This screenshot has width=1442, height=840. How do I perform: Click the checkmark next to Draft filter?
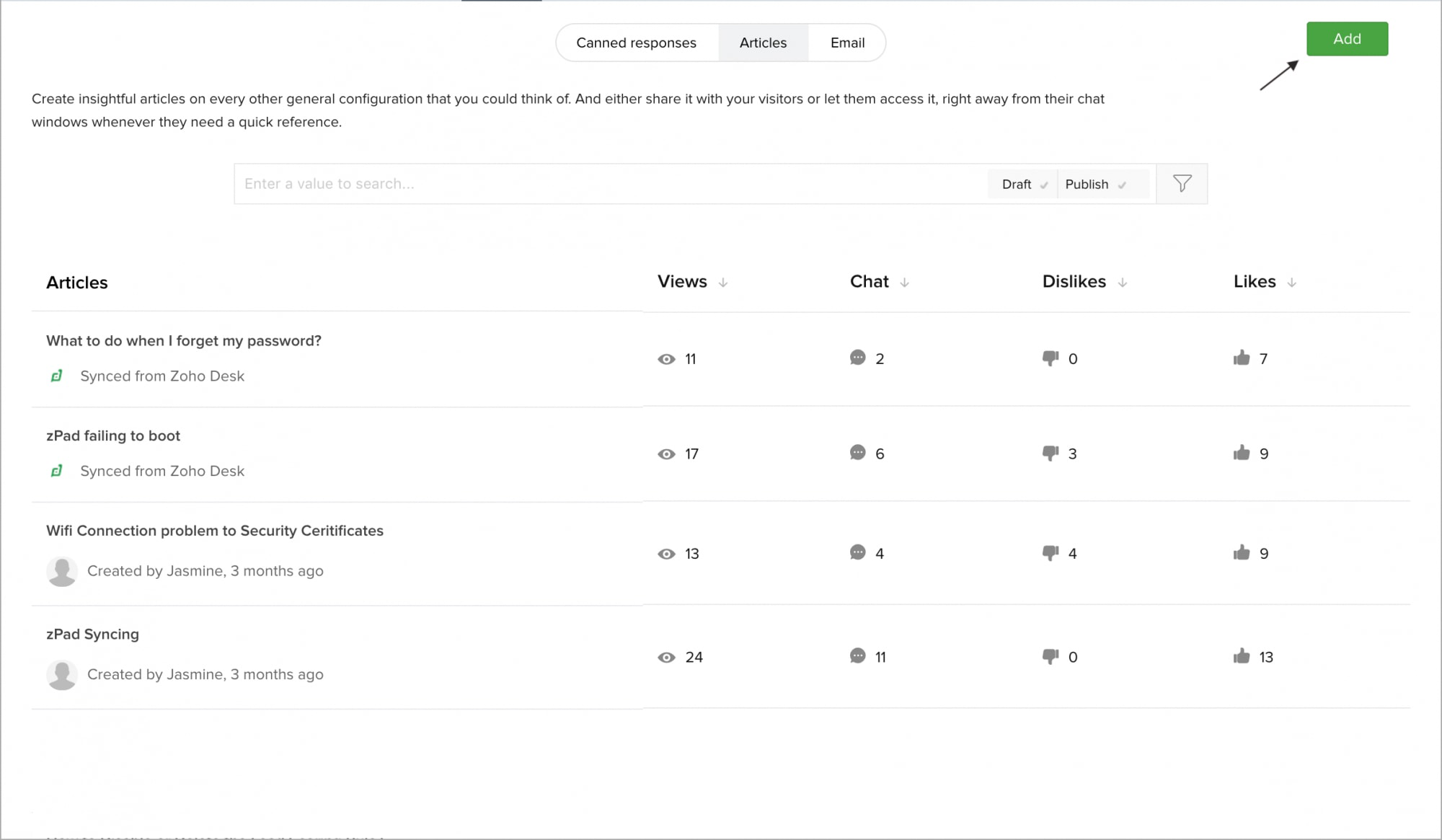tap(1045, 185)
